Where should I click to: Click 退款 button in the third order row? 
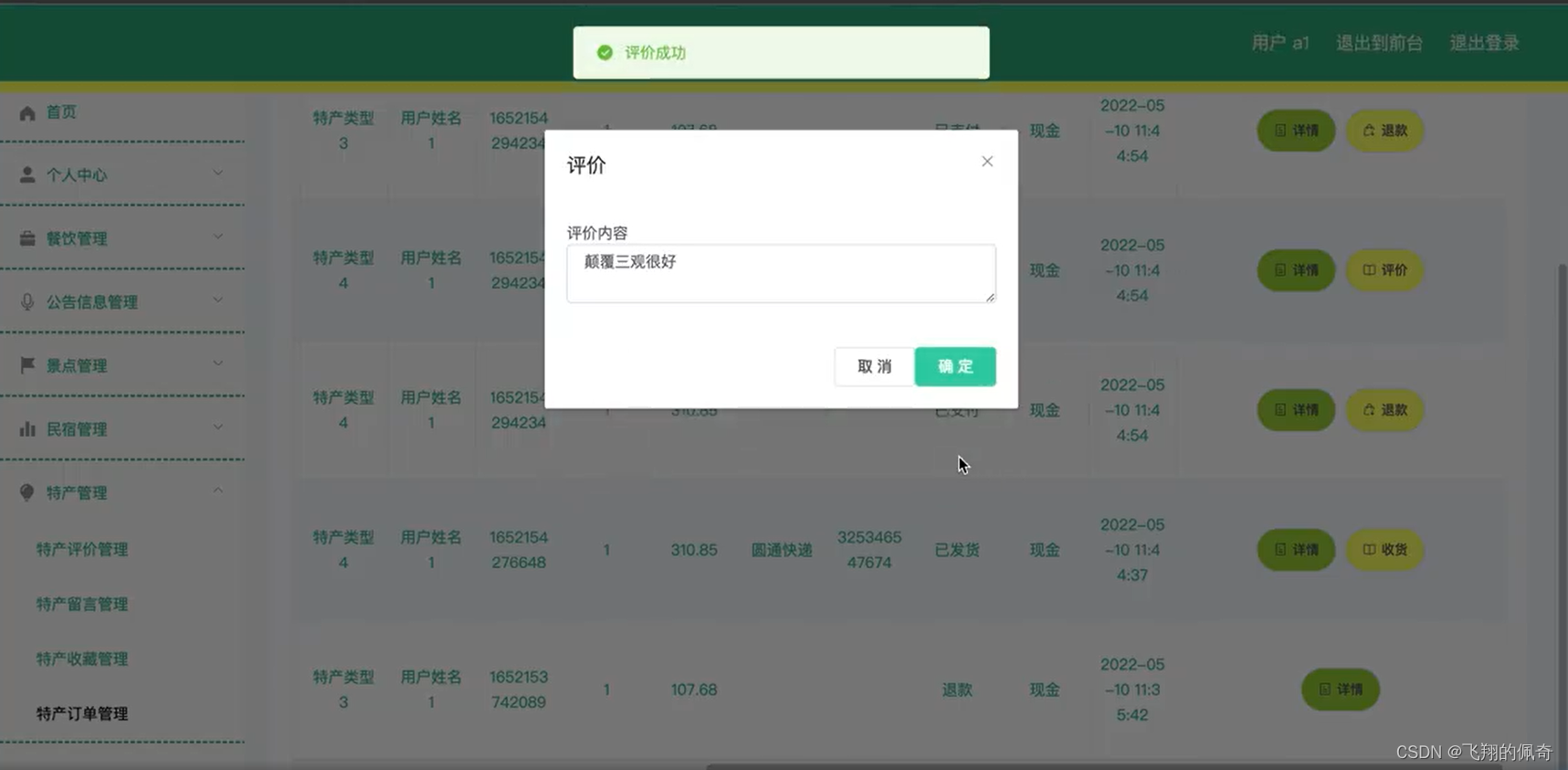[1384, 410]
